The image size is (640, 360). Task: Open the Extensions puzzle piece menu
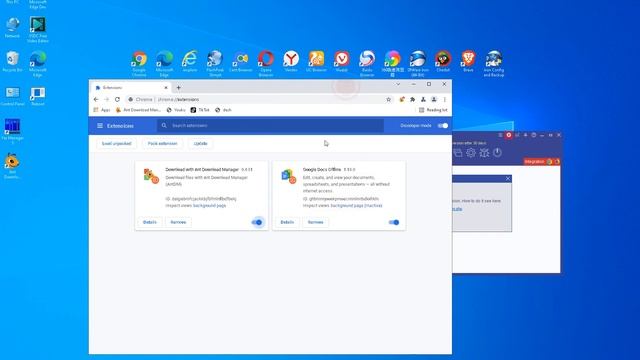pos(413,100)
